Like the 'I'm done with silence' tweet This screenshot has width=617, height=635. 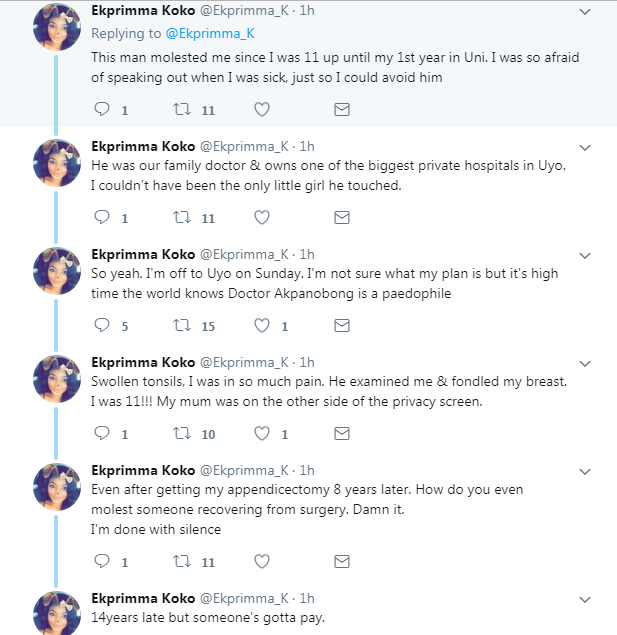click(x=262, y=561)
